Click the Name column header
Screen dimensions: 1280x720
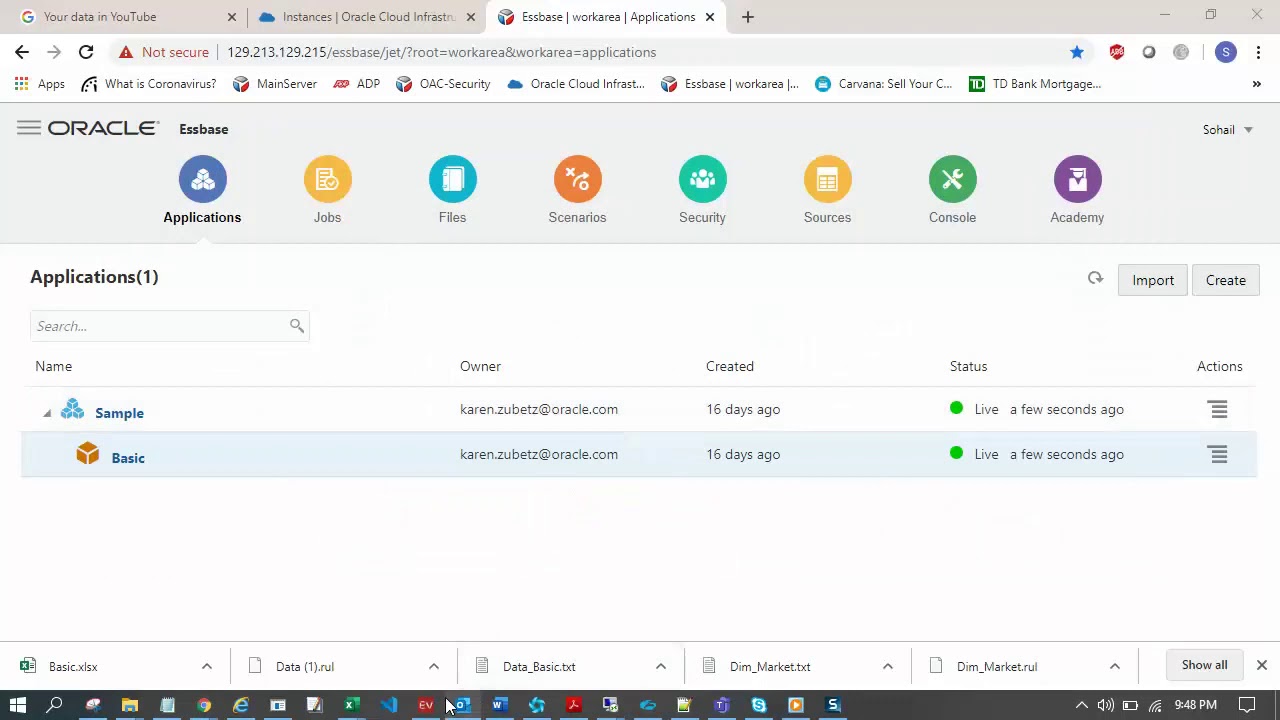click(54, 366)
